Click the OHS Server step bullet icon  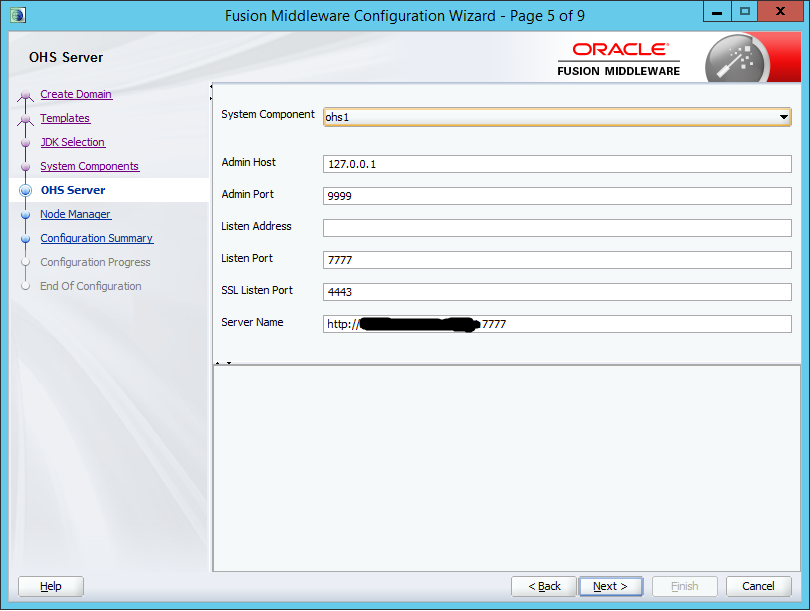25,190
